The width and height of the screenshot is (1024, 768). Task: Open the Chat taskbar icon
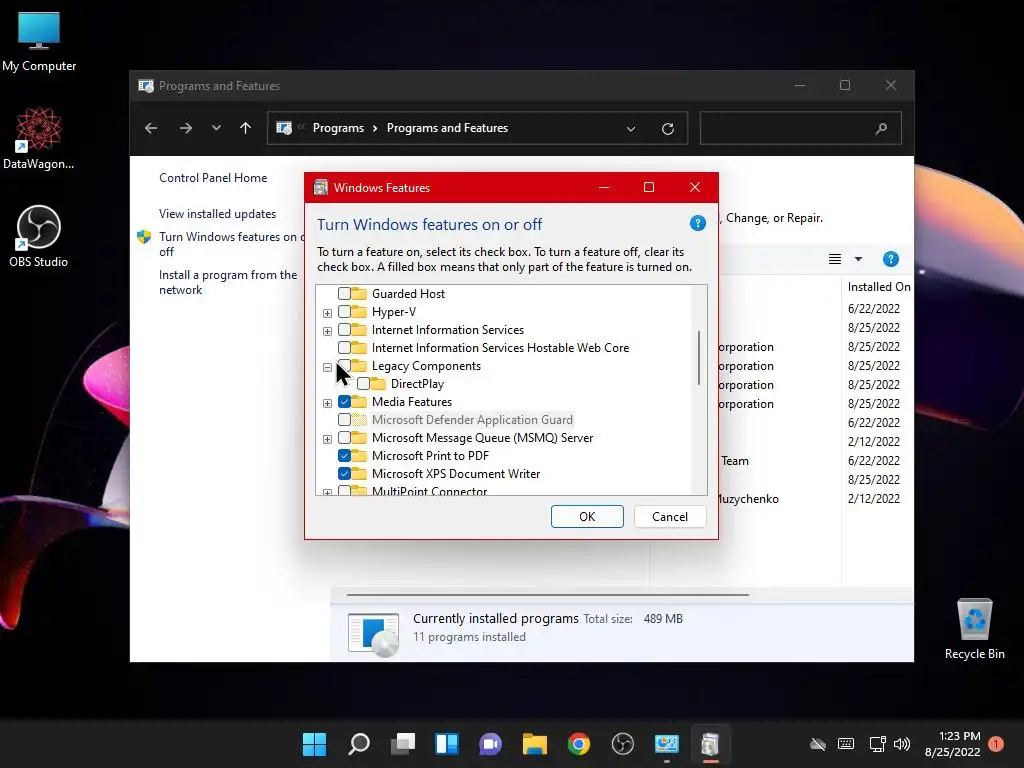click(x=490, y=744)
